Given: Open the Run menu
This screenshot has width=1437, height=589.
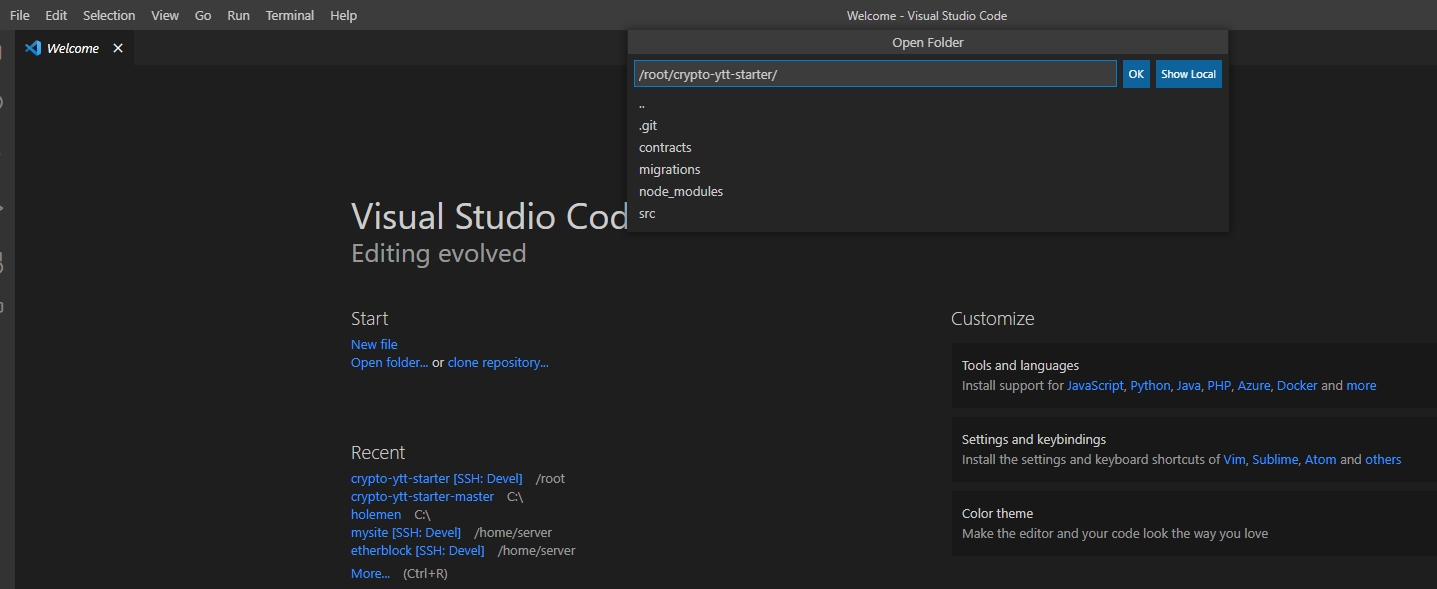Looking at the screenshot, I should 238,15.
